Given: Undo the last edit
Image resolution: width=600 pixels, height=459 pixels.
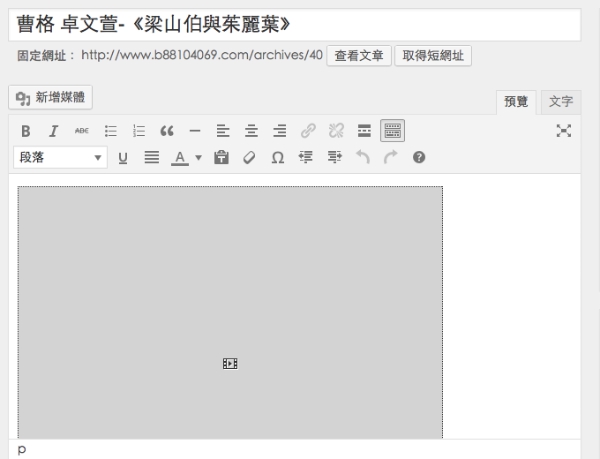Looking at the screenshot, I should click(x=363, y=157).
